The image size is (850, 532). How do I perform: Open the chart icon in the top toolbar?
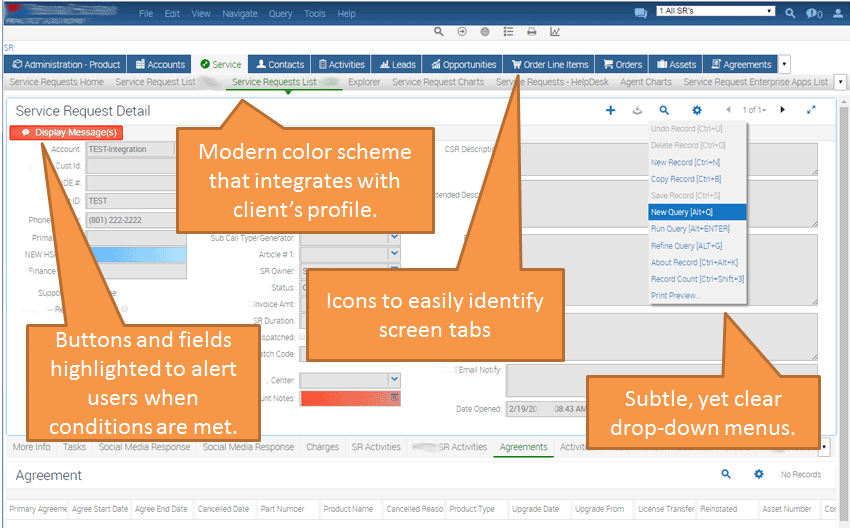pos(556,32)
